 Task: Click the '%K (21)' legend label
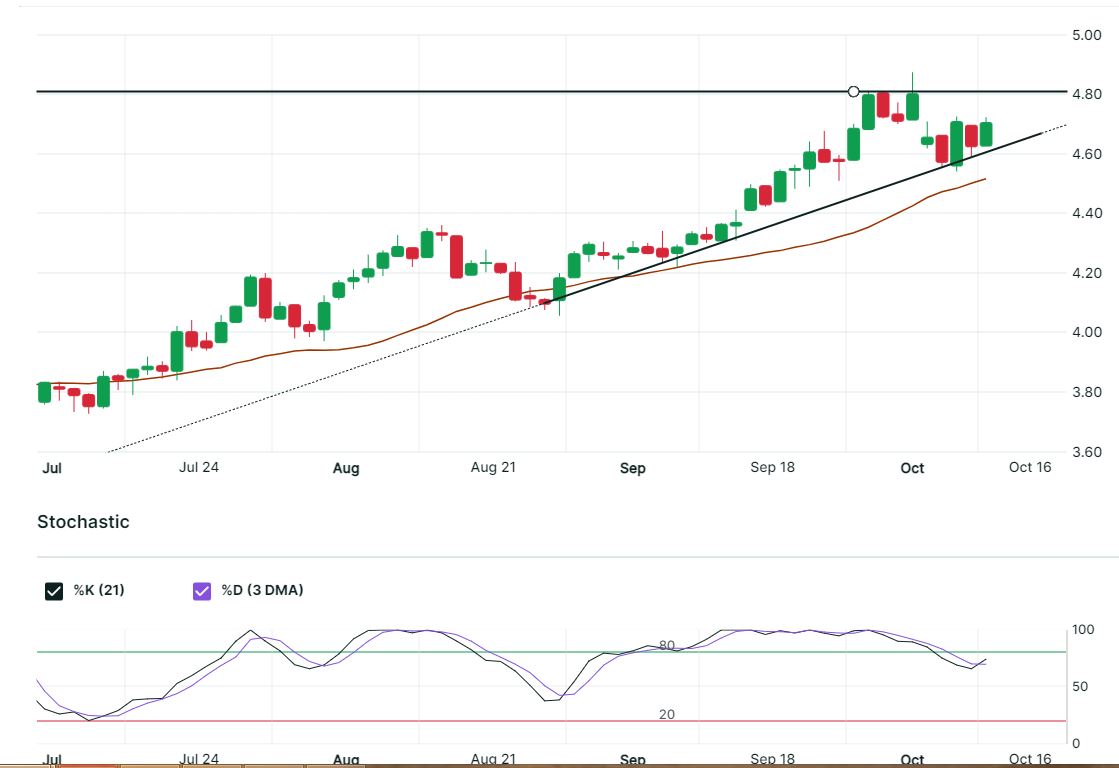click(99, 590)
